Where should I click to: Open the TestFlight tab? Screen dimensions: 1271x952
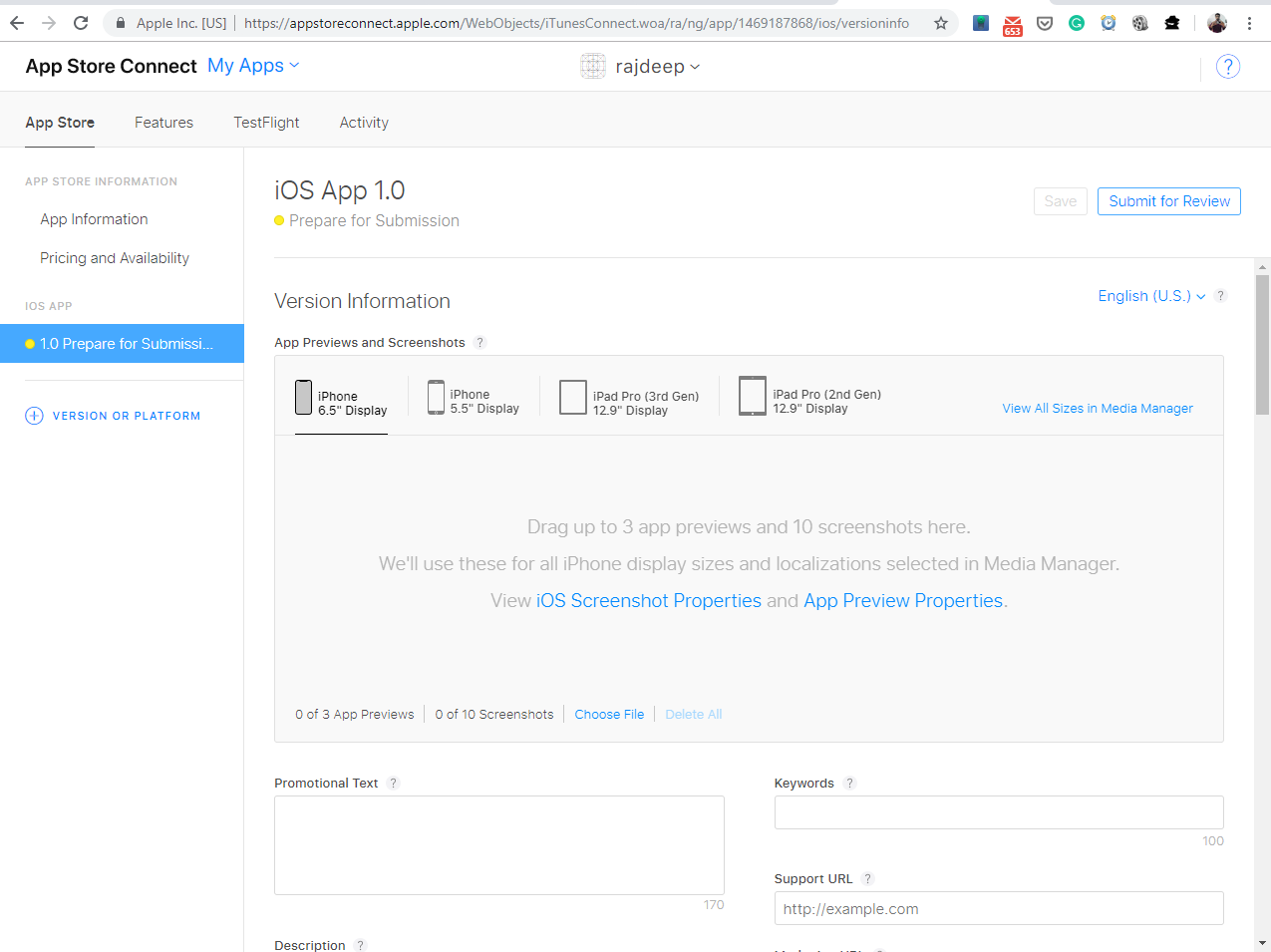pos(266,122)
